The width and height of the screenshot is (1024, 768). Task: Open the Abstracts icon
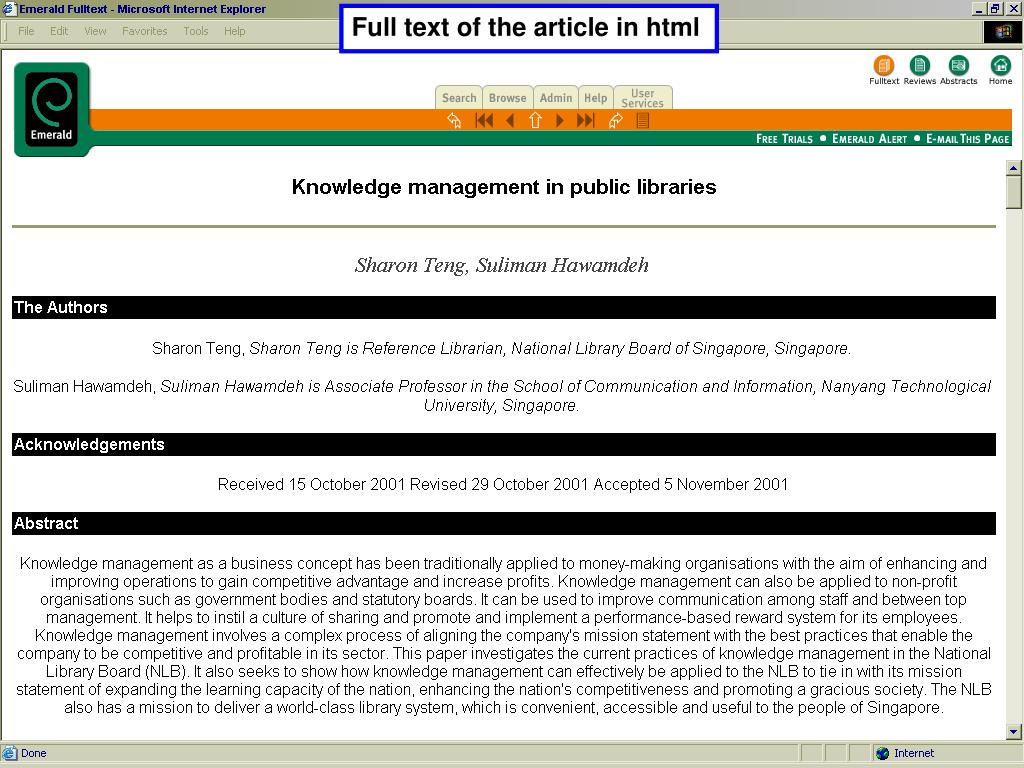959,65
